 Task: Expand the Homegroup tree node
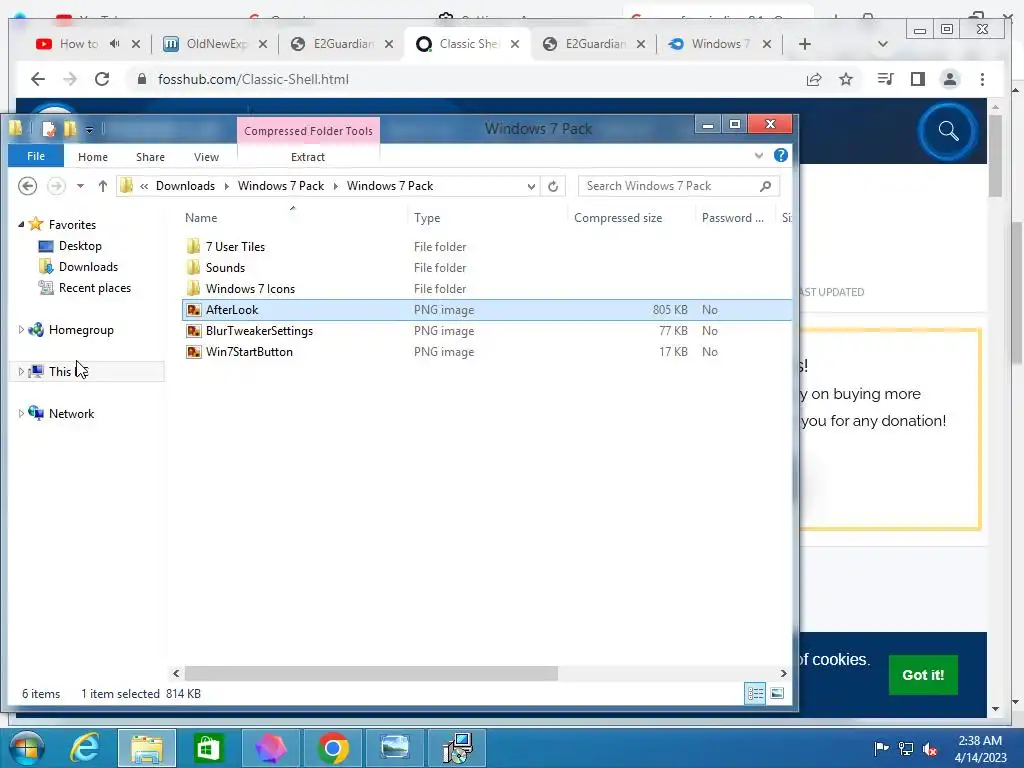(x=21, y=330)
